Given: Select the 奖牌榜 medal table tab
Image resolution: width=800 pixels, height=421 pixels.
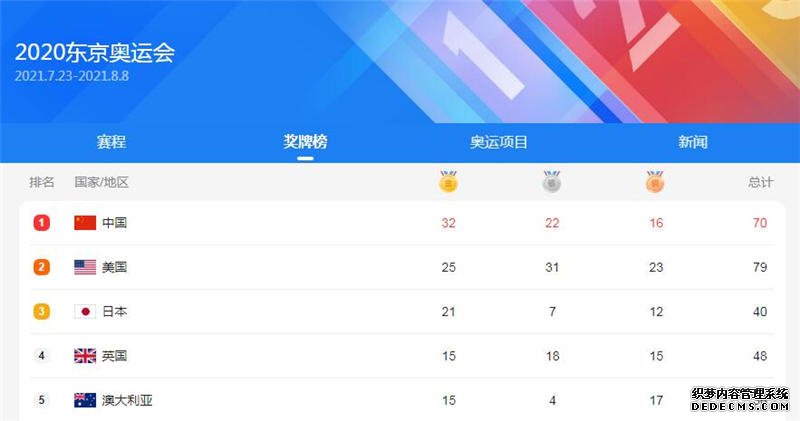Looking at the screenshot, I should point(305,142).
